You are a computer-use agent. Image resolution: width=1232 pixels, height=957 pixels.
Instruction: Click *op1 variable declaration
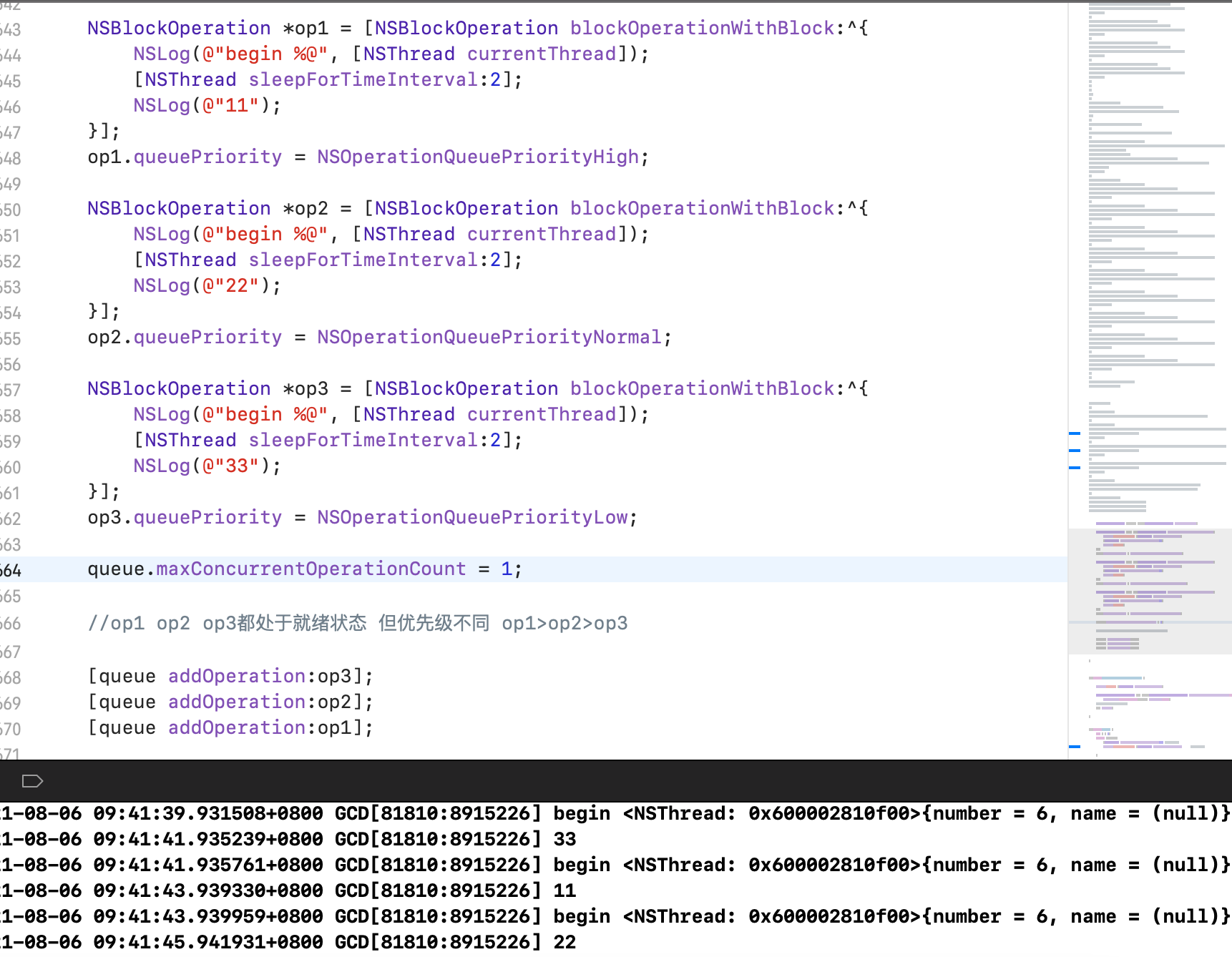click(305, 29)
